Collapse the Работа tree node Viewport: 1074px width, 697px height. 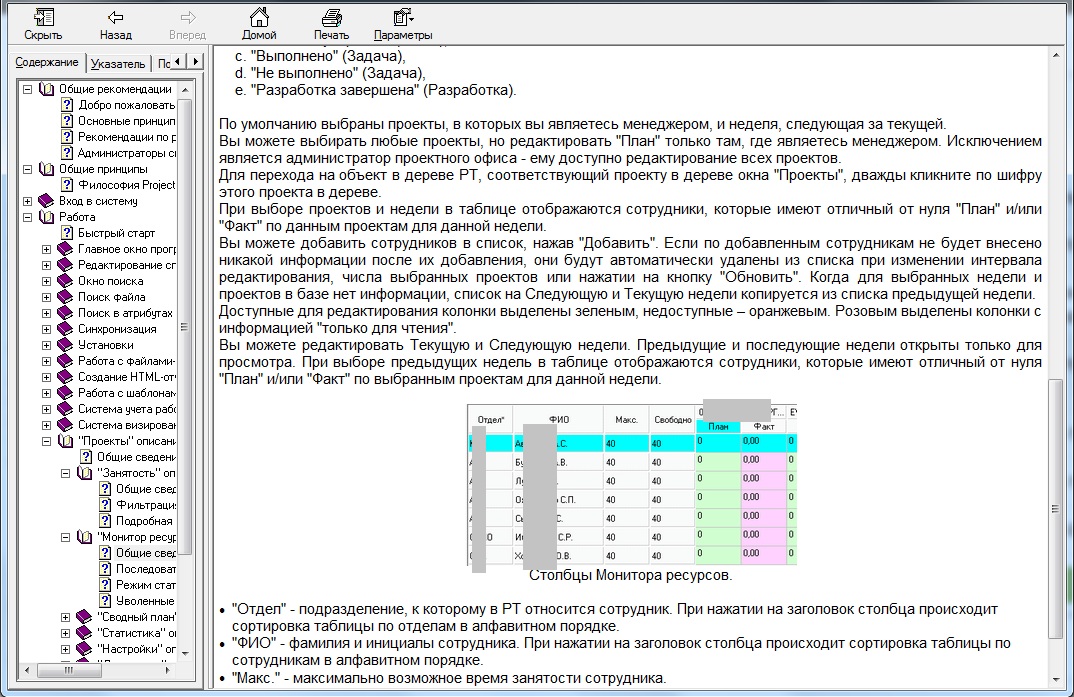coord(27,217)
